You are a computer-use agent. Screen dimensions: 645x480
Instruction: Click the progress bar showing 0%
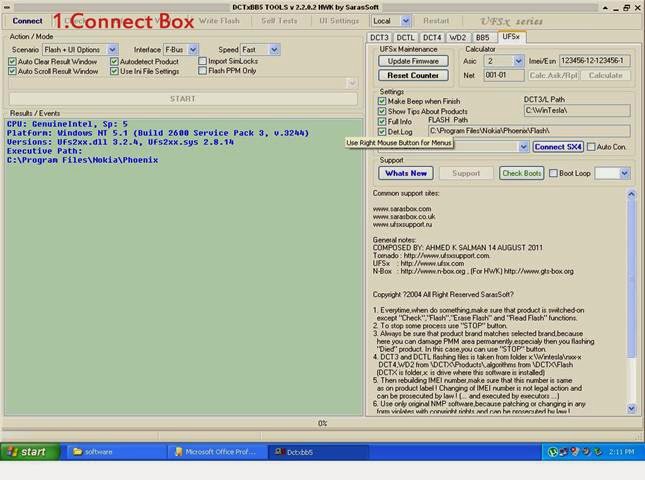[x=322, y=423]
